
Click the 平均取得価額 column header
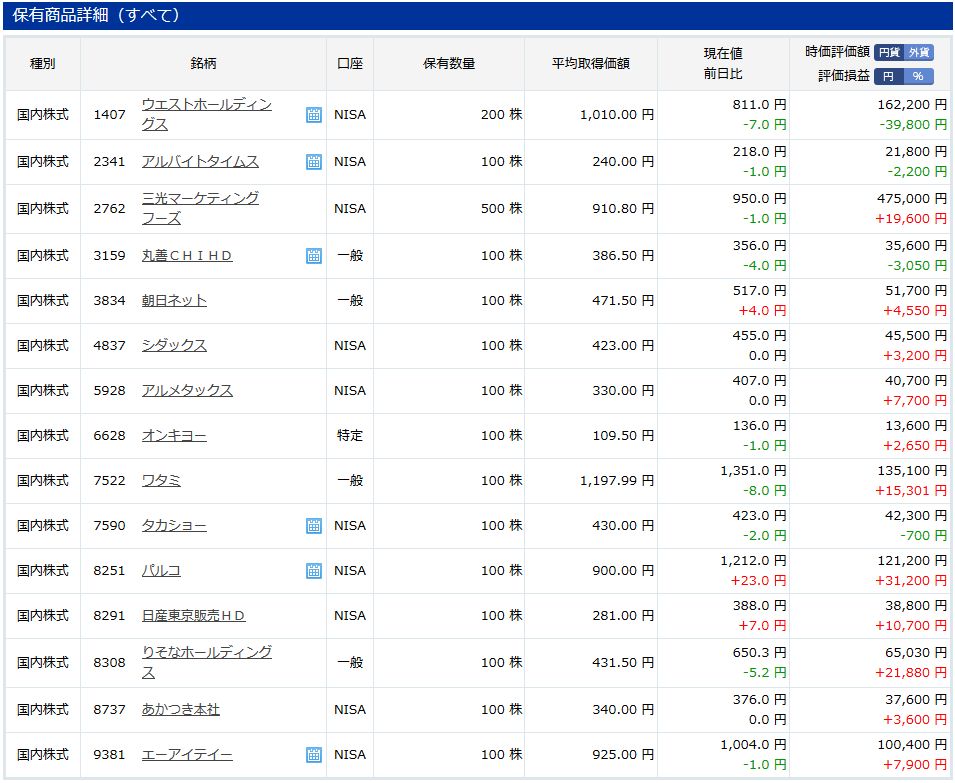tap(591, 63)
